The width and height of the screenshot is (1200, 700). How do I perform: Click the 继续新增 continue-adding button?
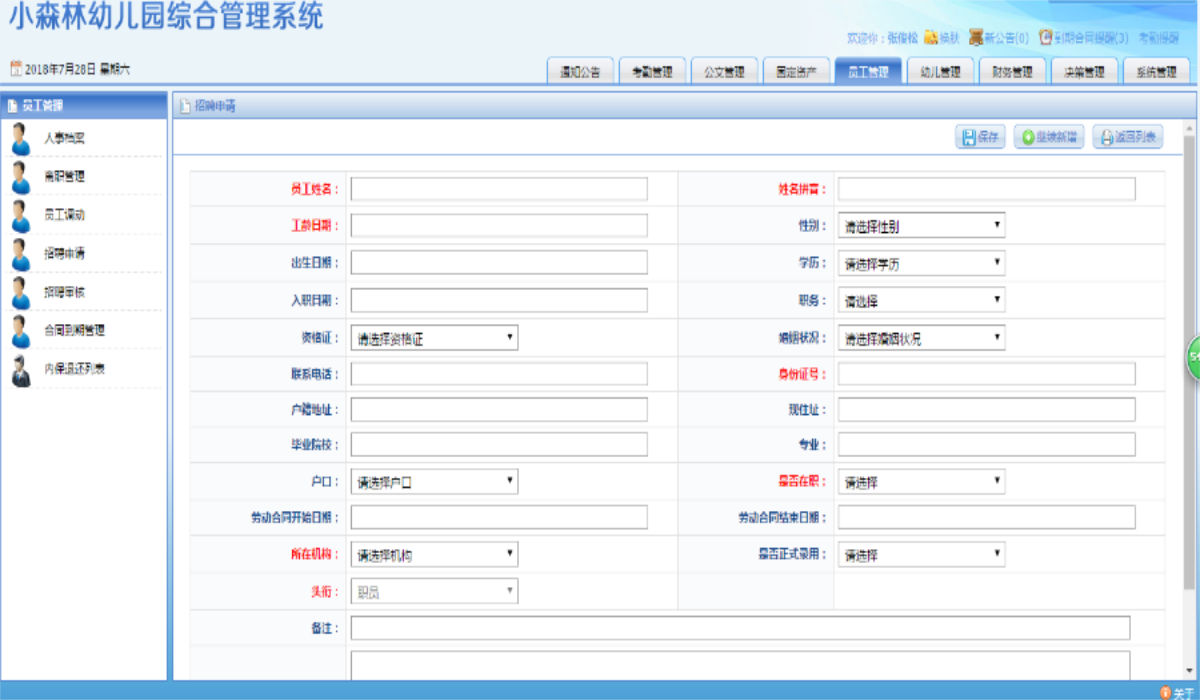click(x=1049, y=138)
